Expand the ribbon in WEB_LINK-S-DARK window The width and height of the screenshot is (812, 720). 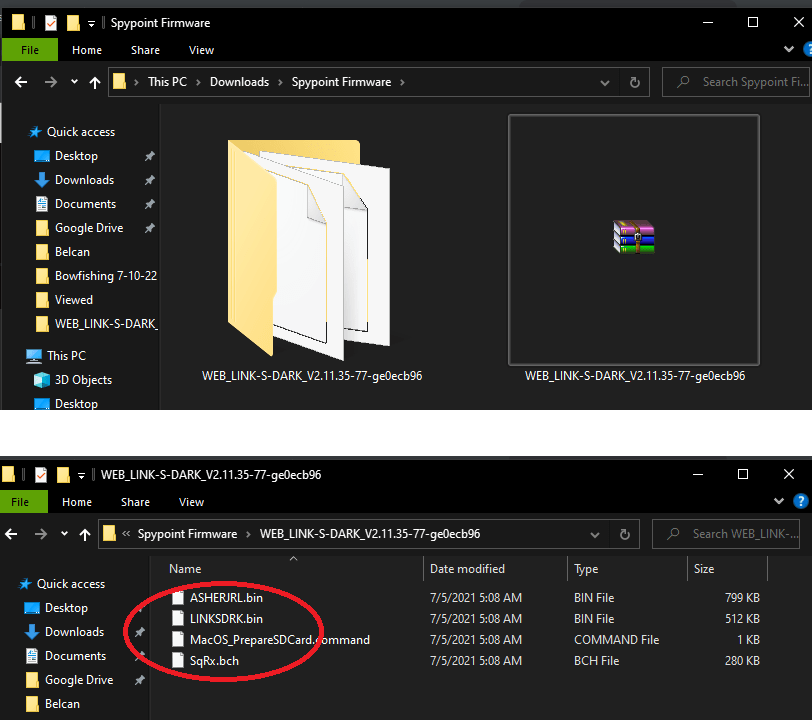coord(778,501)
